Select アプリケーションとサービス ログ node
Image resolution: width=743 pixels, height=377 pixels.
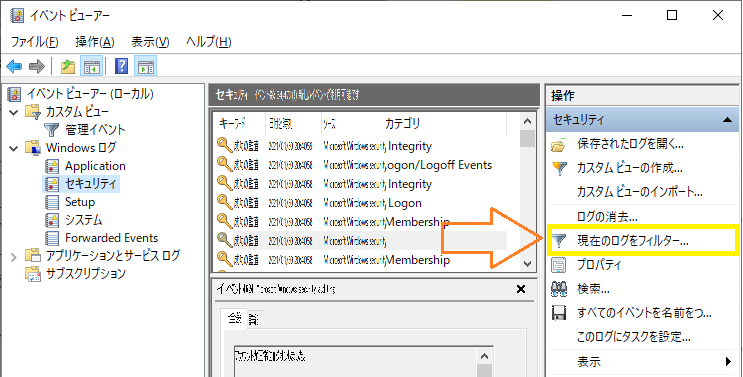tap(113, 256)
